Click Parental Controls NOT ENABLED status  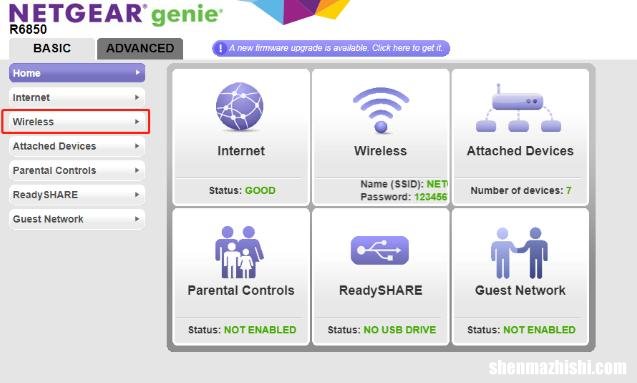260,330
